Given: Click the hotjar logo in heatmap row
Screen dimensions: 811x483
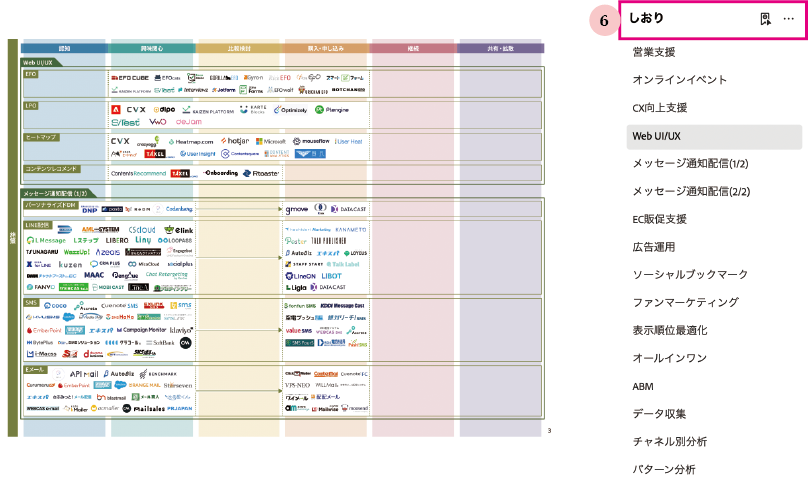Looking at the screenshot, I should point(235,141).
